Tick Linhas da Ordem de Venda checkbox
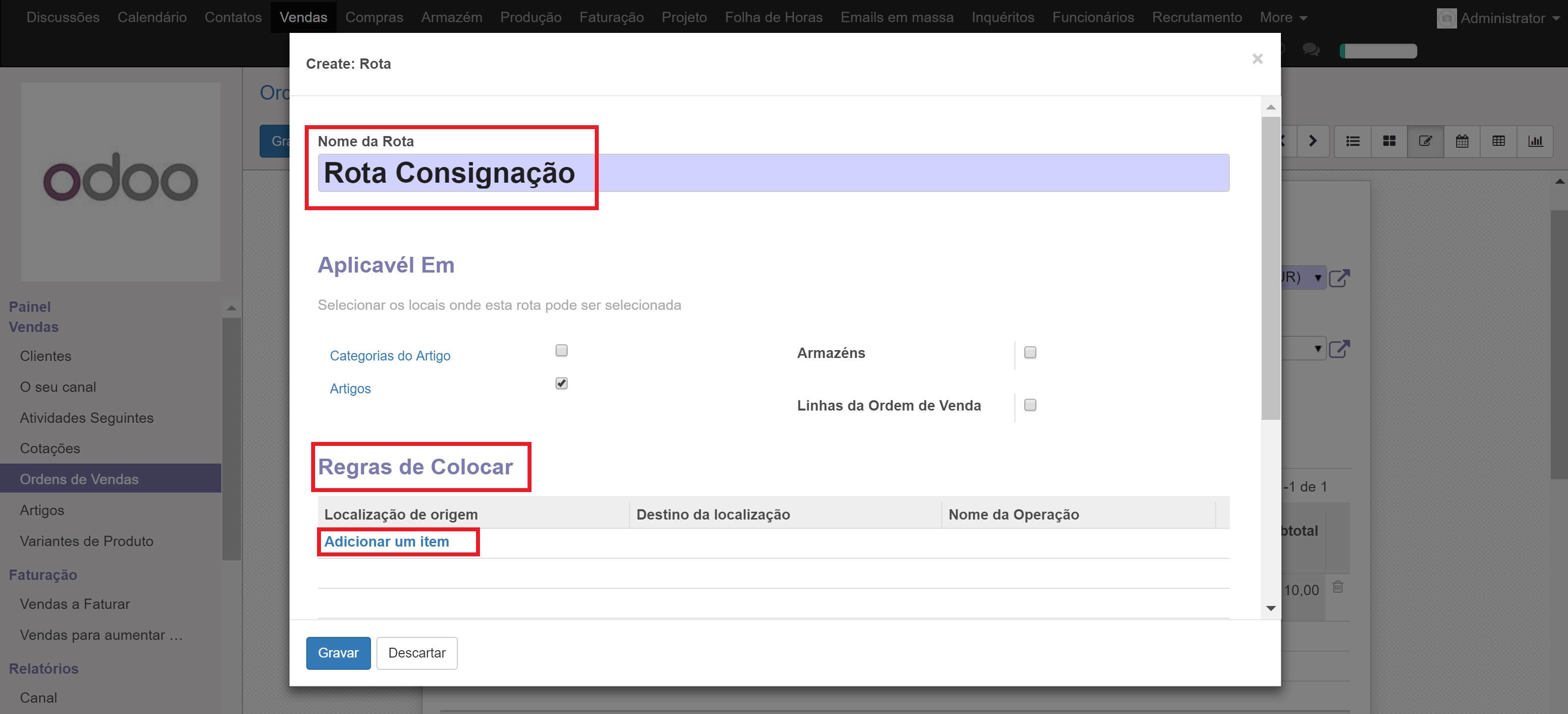Image resolution: width=1568 pixels, height=714 pixels. 1030,405
